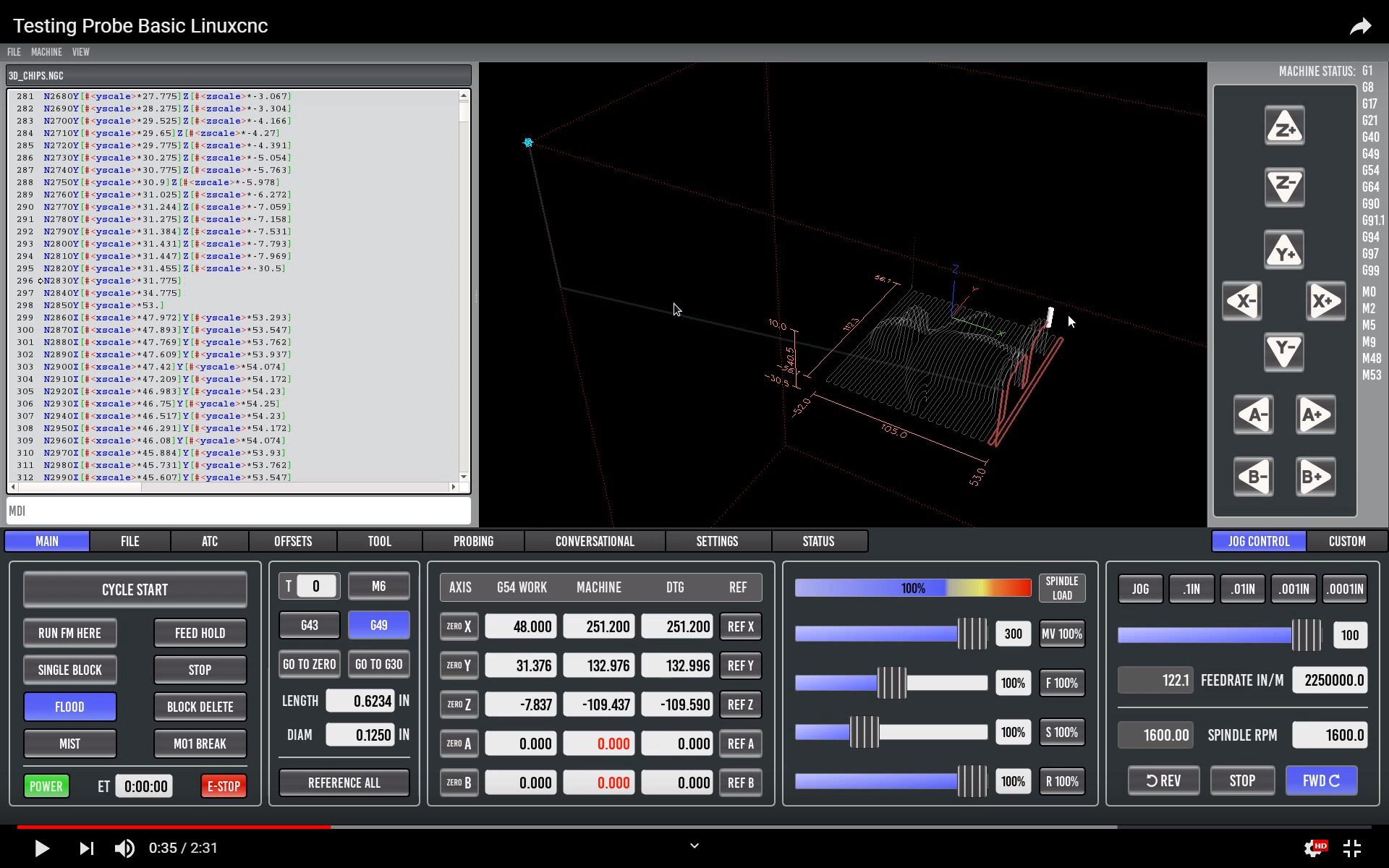Viewport: 1389px width, 868px height.
Task: Mute the video volume
Action: coord(124,848)
